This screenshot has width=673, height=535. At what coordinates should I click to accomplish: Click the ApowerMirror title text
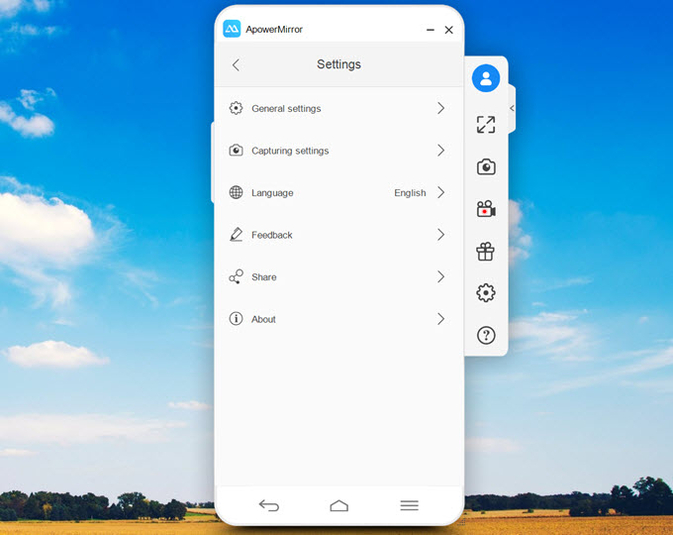[274, 29]
